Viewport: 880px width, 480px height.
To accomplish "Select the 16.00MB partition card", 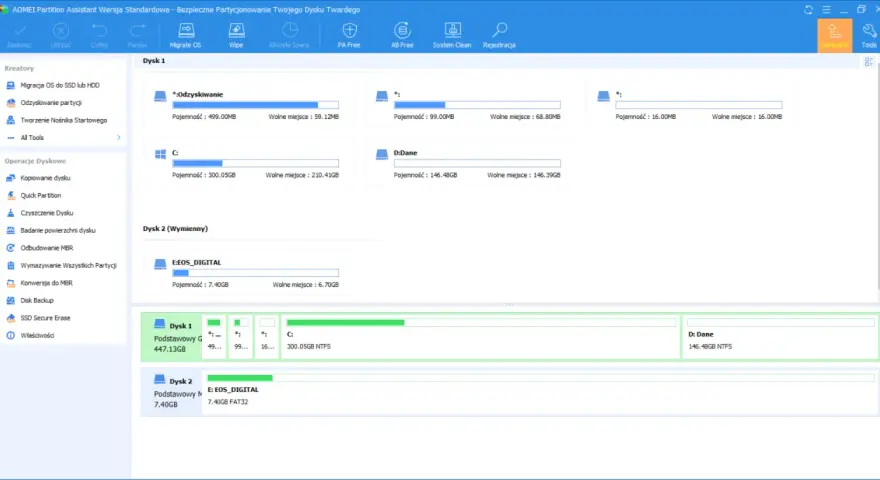I will 690,105.
